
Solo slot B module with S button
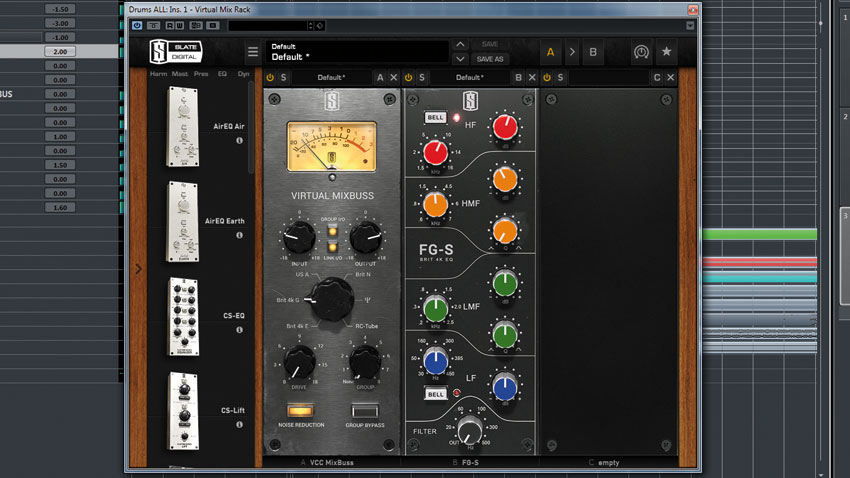[422, 77]
